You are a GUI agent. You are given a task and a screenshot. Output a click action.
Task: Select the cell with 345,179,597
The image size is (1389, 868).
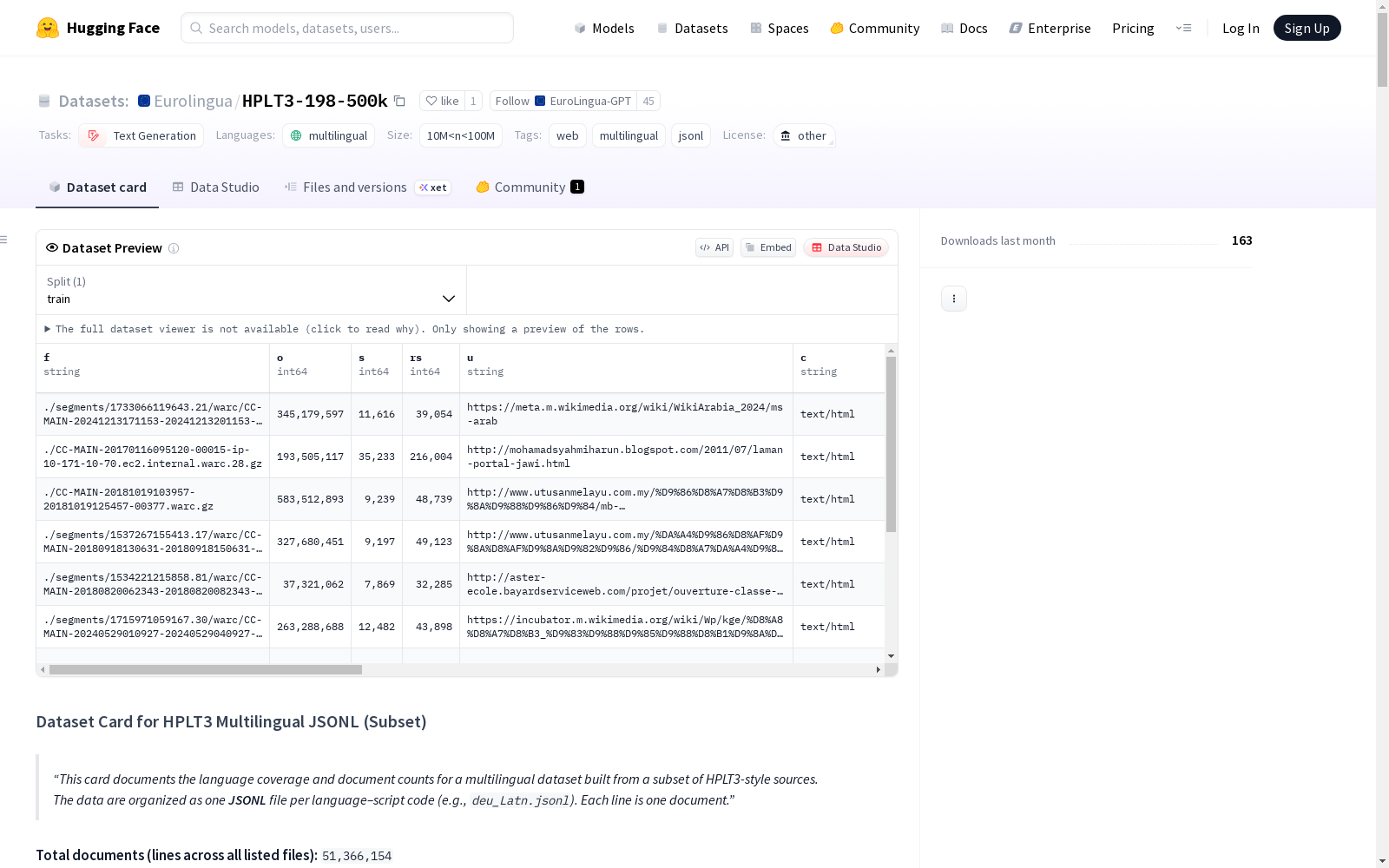point(311,414)
